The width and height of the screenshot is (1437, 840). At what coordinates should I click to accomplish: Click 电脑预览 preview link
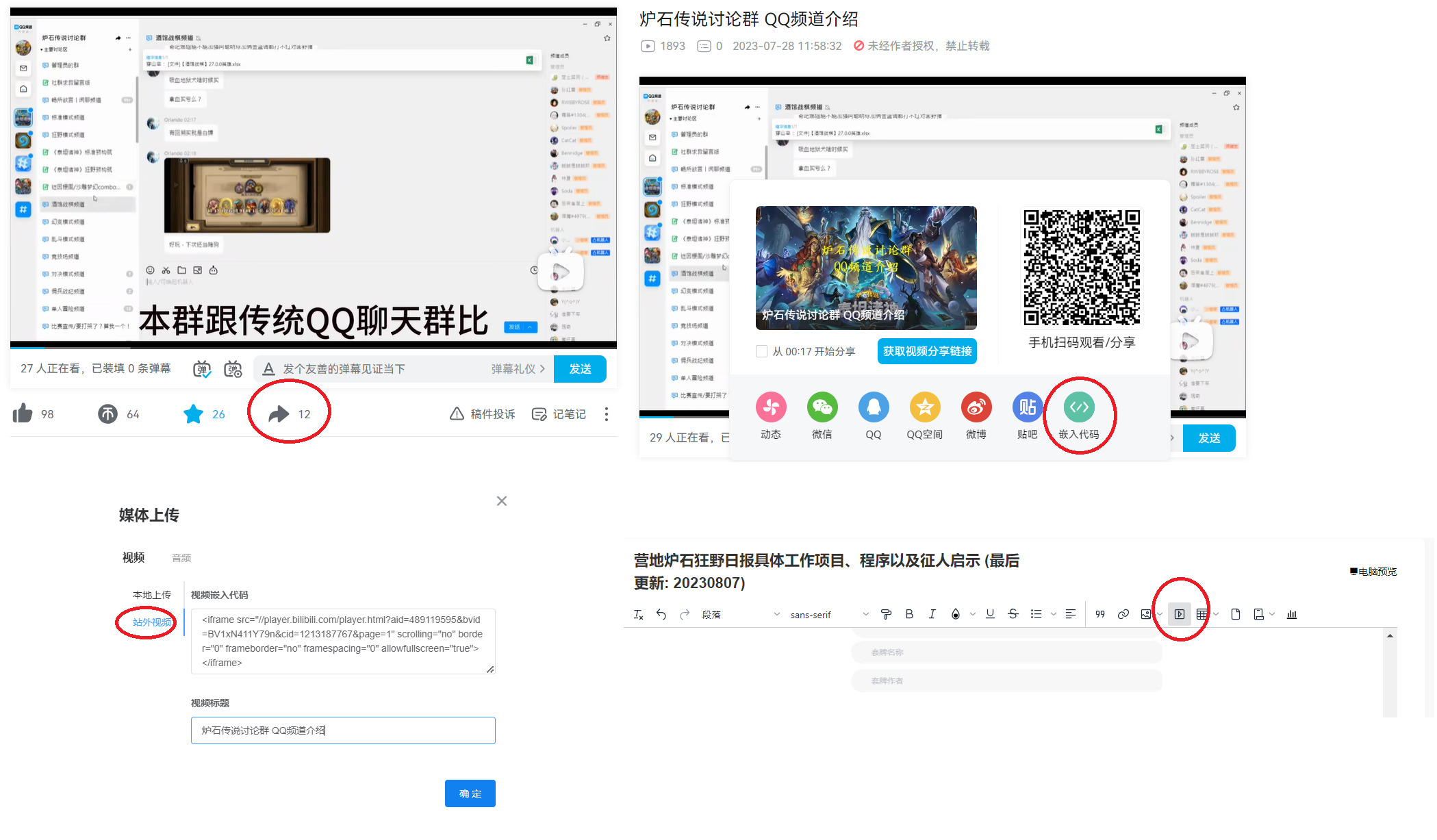pyautogui.click(x=1373, y=572)
